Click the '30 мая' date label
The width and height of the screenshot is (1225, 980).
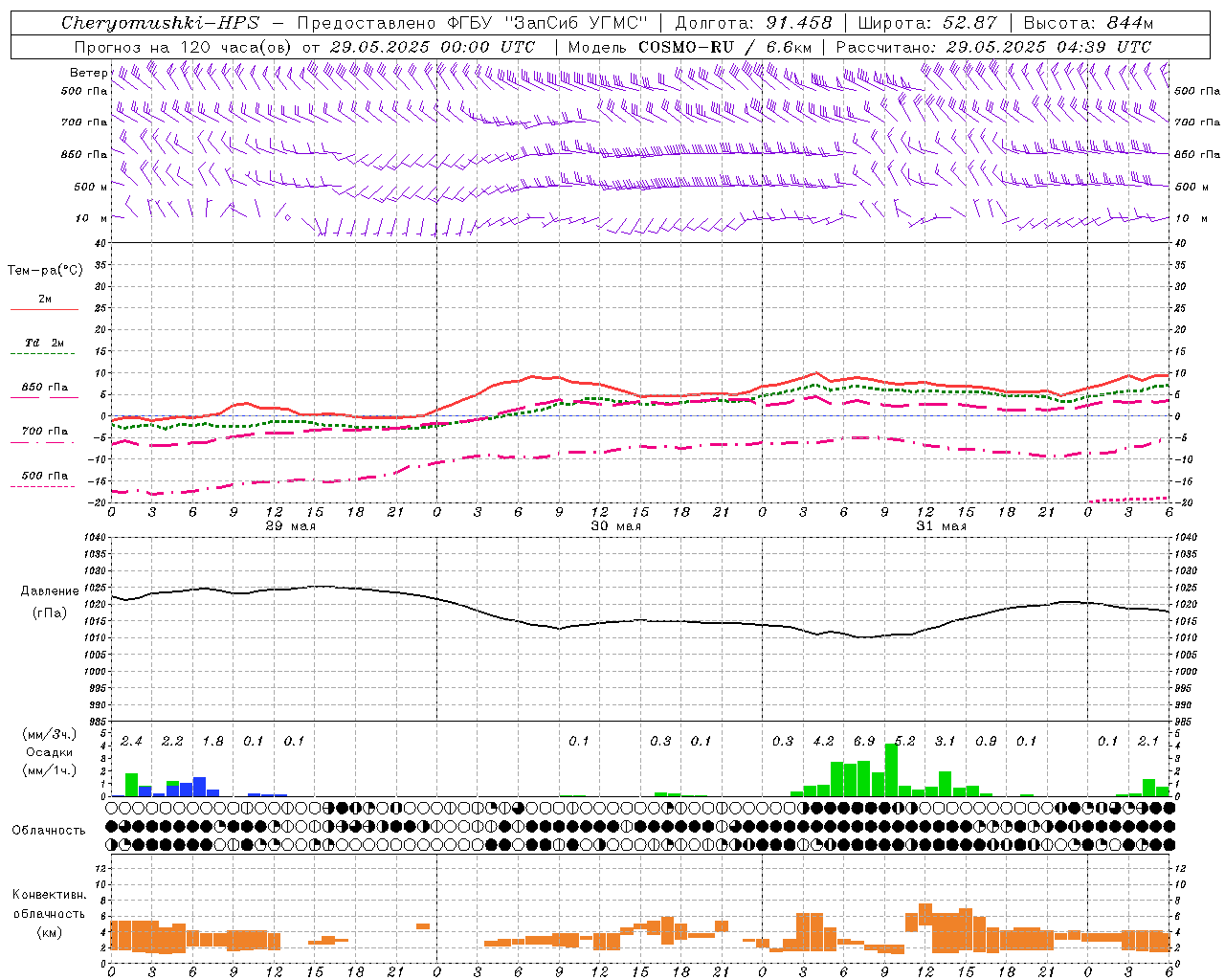pyautogui.click(x=615, y=526)
